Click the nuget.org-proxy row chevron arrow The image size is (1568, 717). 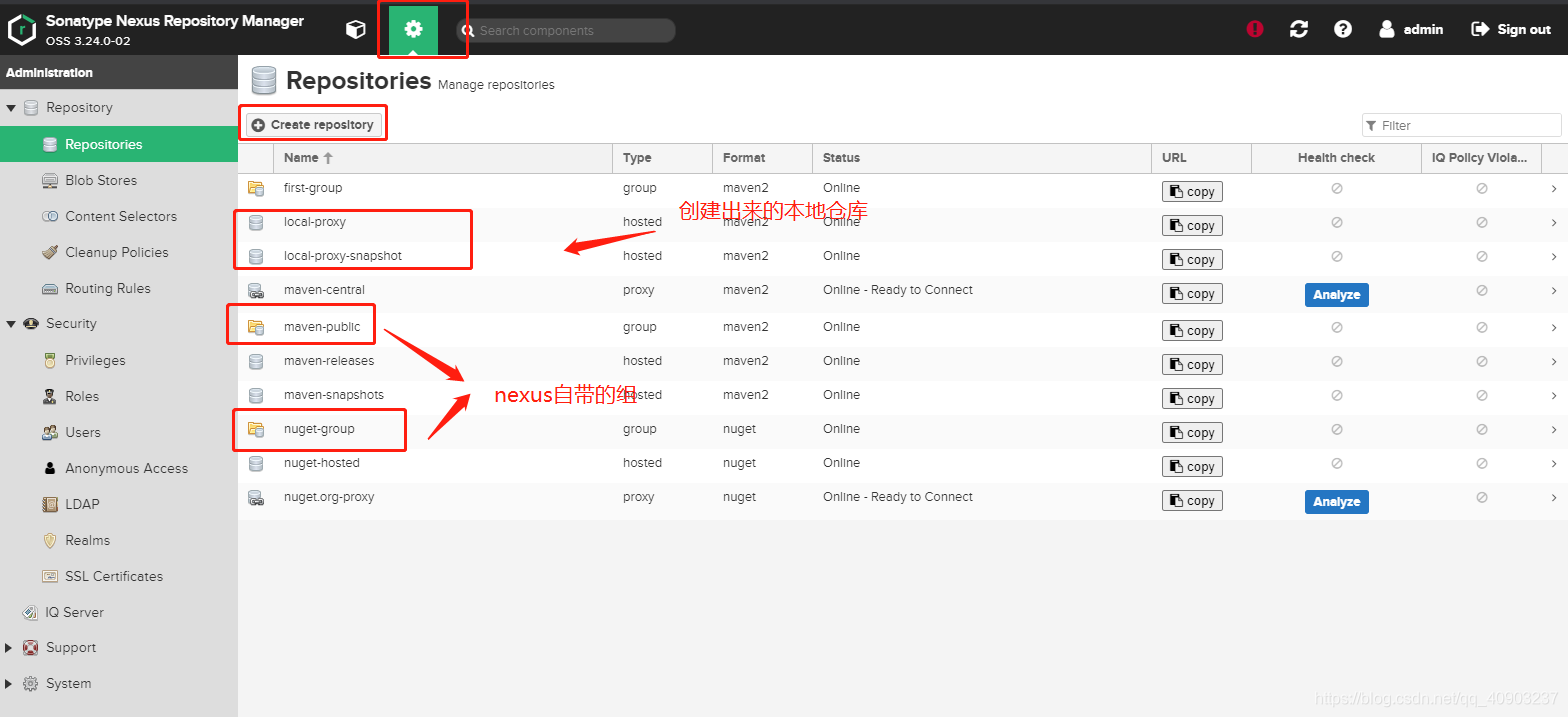(x=1554, y=497)
